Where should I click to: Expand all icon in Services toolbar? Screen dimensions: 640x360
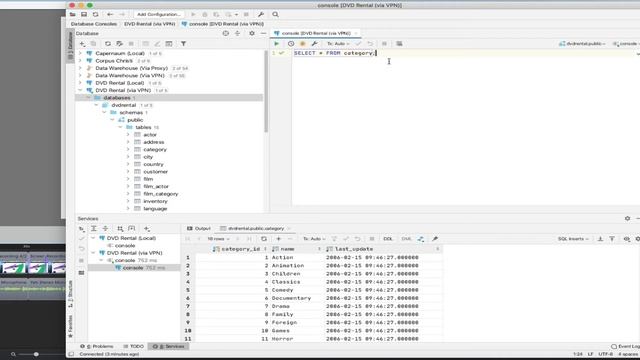coord(93,229)
